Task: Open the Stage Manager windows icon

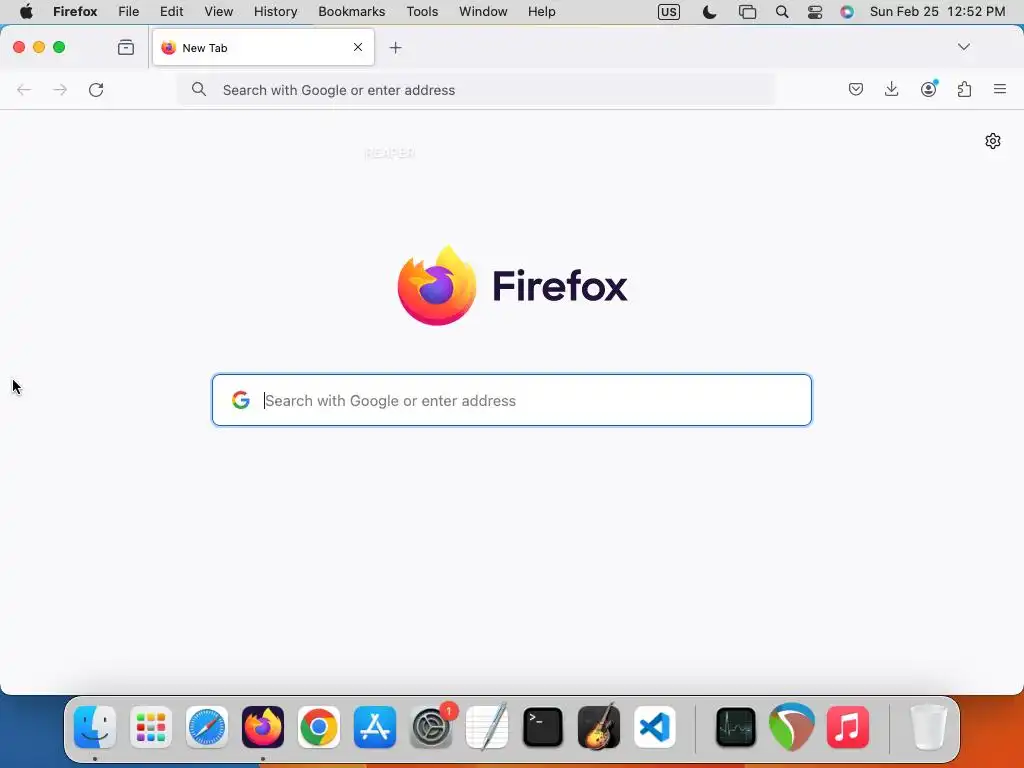Action: (747, 12)
